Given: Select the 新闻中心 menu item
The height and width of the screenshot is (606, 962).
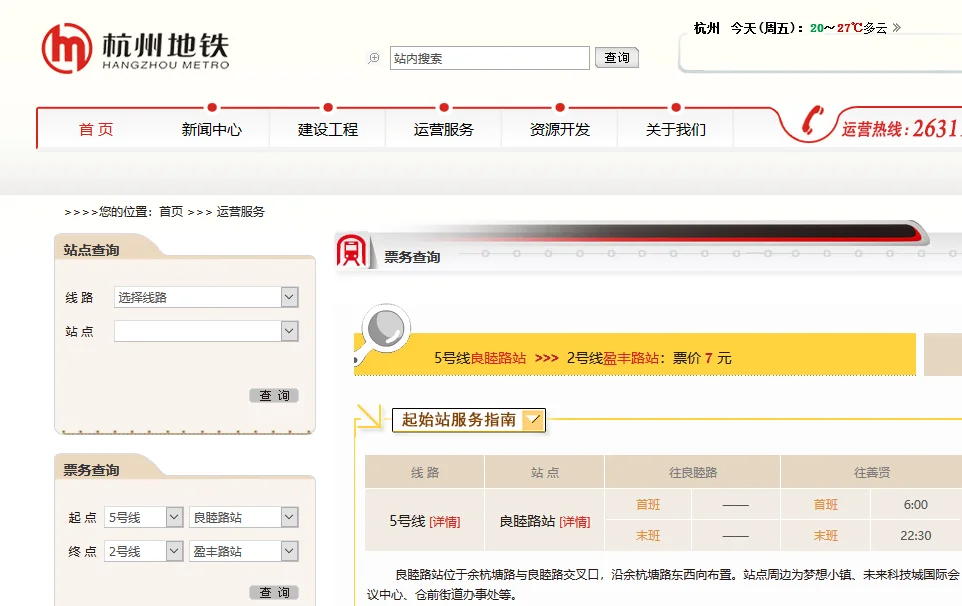Looking at the screenshot, I should point(211,129).
